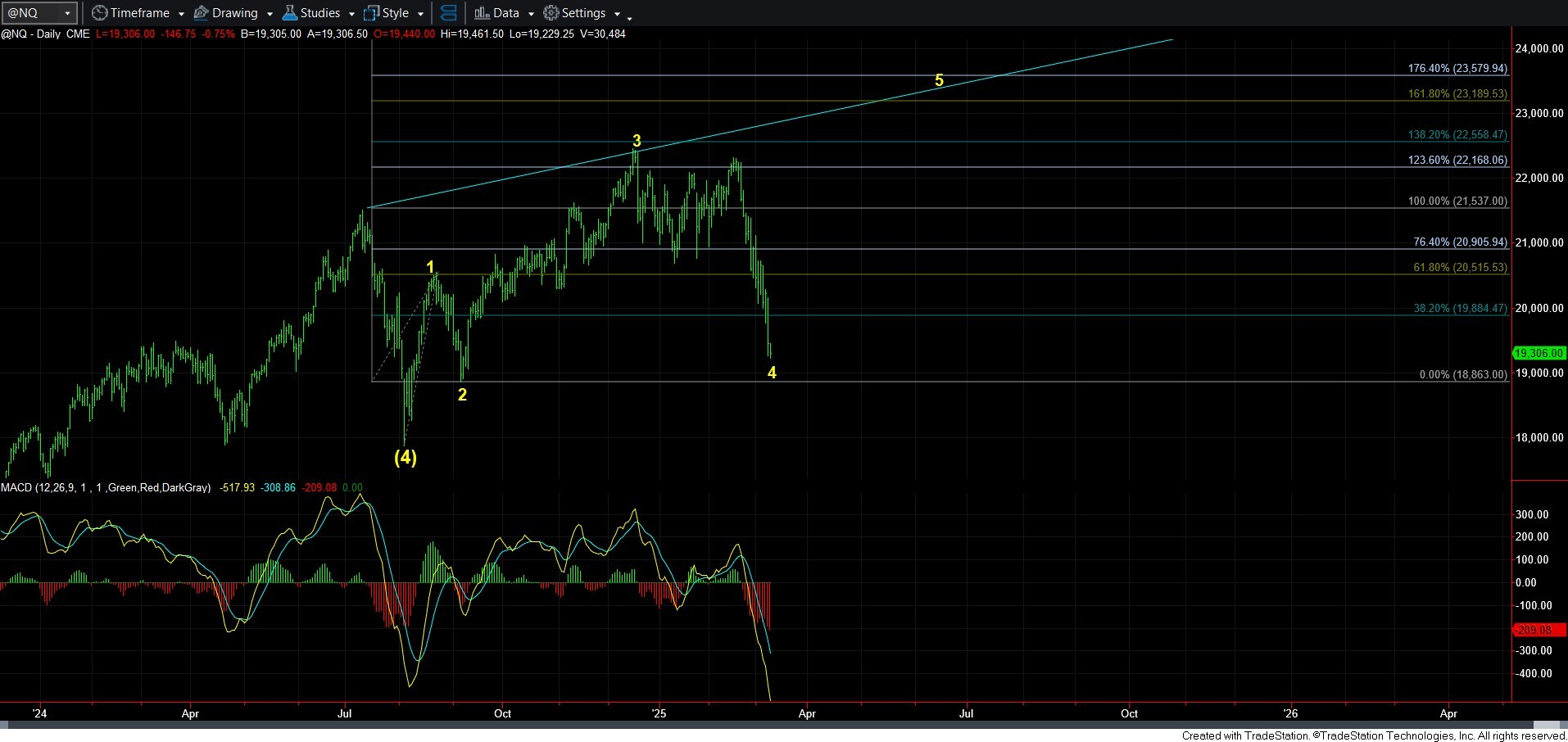
Task: Click the yellow wave label 5
Action: point(939,80)
